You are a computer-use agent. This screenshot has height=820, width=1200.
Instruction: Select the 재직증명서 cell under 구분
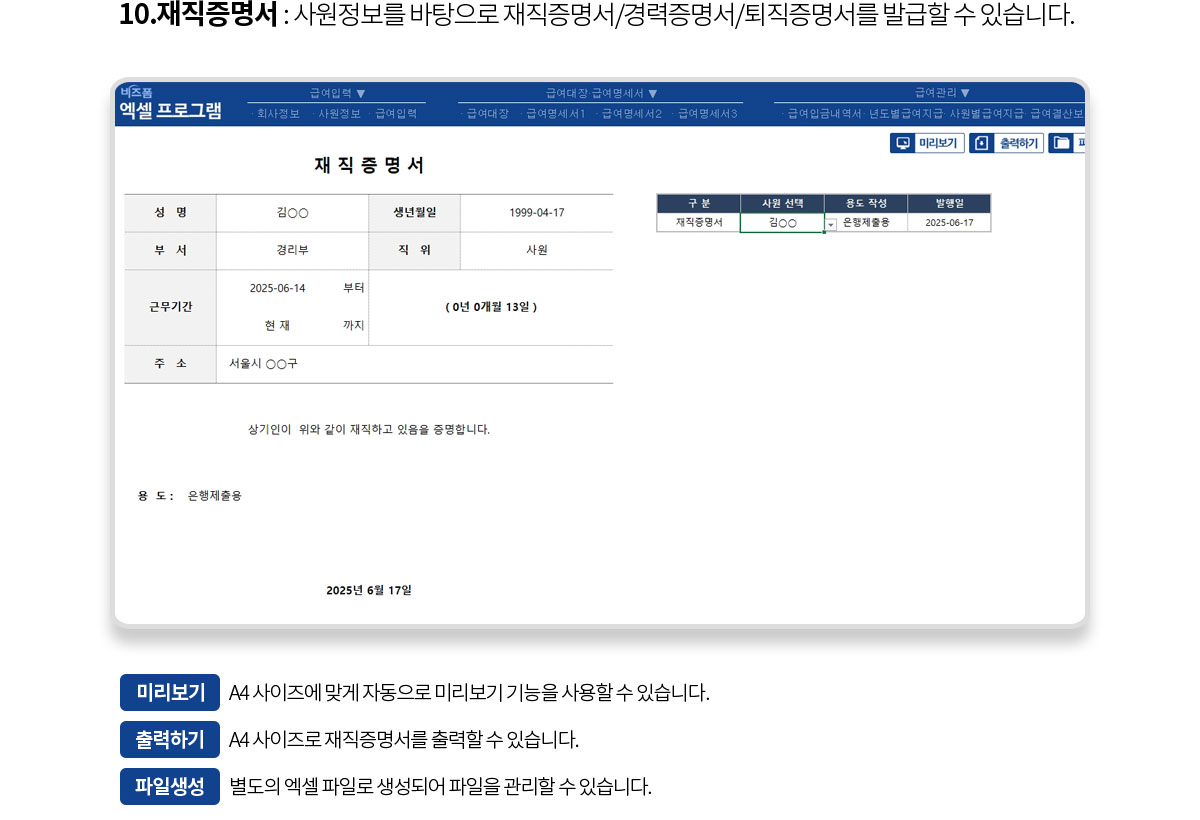(x=698, y=223)
